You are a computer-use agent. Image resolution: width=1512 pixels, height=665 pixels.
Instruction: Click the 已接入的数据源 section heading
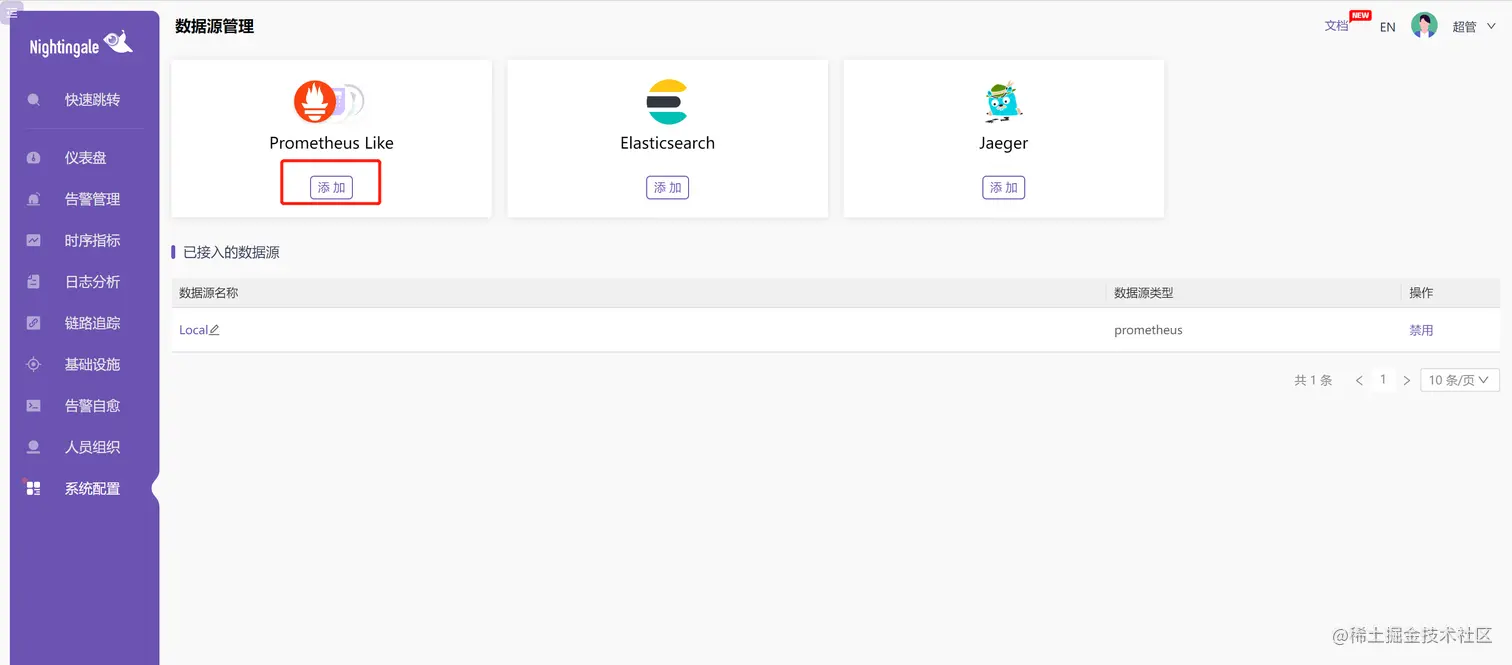231,253
